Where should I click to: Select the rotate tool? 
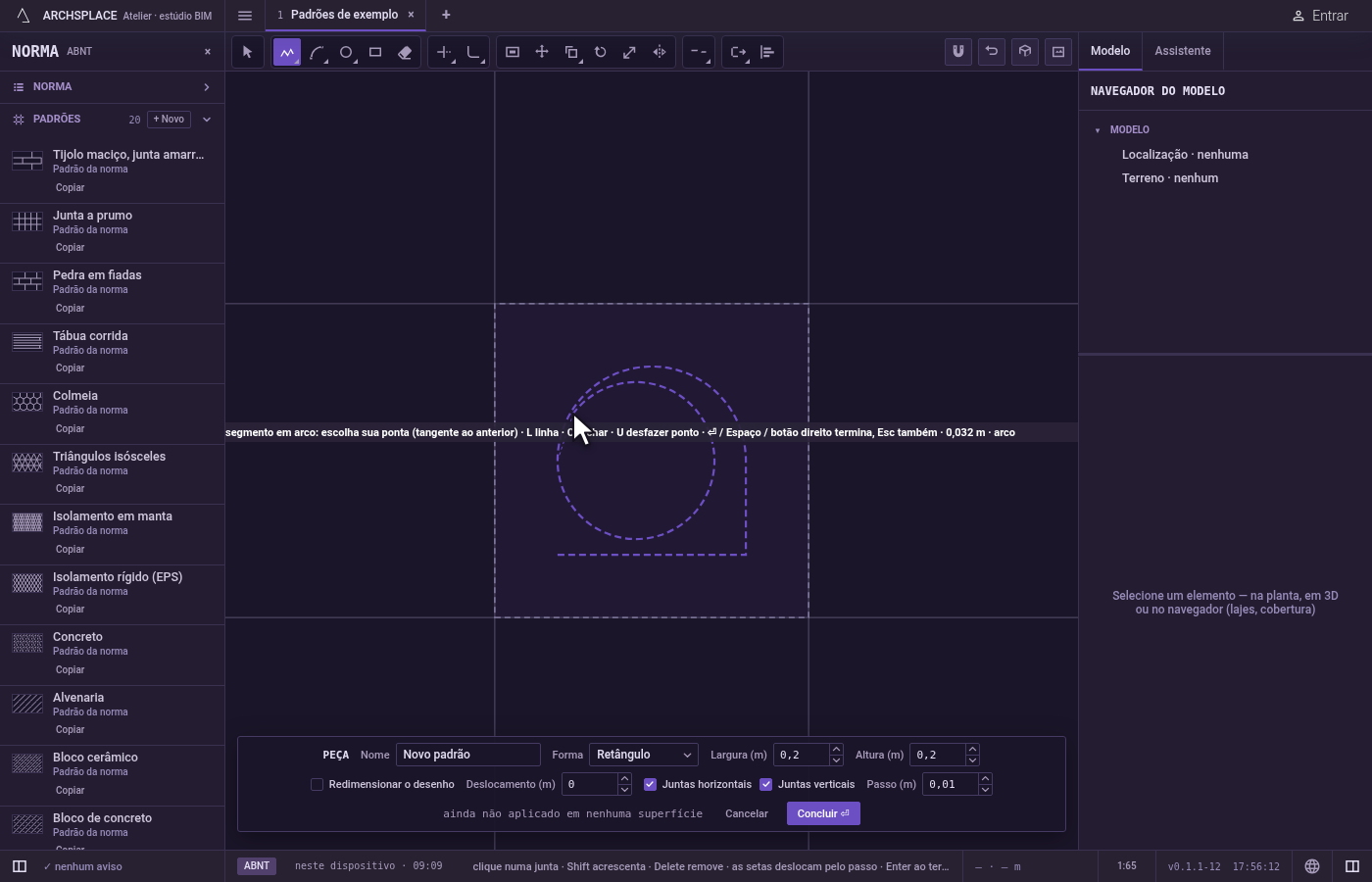(601, 52)
